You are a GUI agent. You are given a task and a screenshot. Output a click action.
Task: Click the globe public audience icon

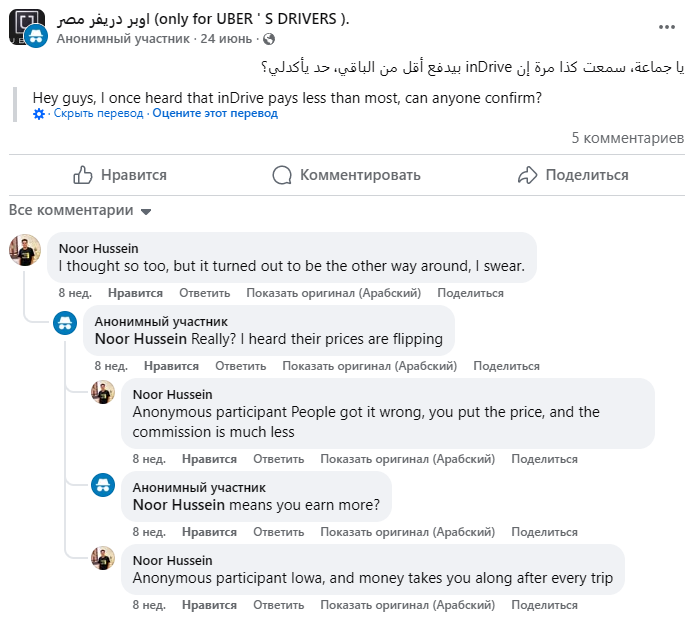[269, 39]
